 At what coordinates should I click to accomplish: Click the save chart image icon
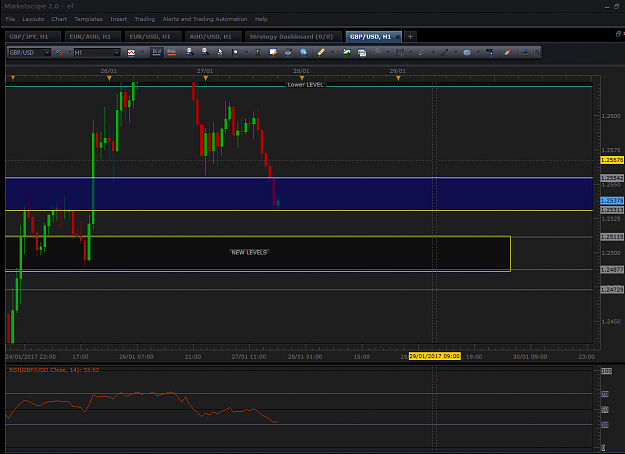[347, 52]
